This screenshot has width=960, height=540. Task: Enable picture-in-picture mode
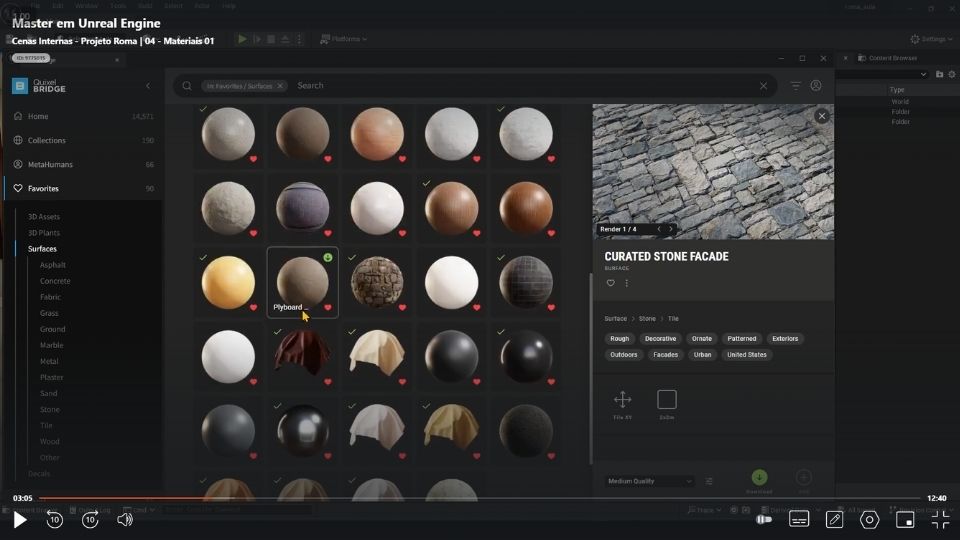tap(905, 520)
